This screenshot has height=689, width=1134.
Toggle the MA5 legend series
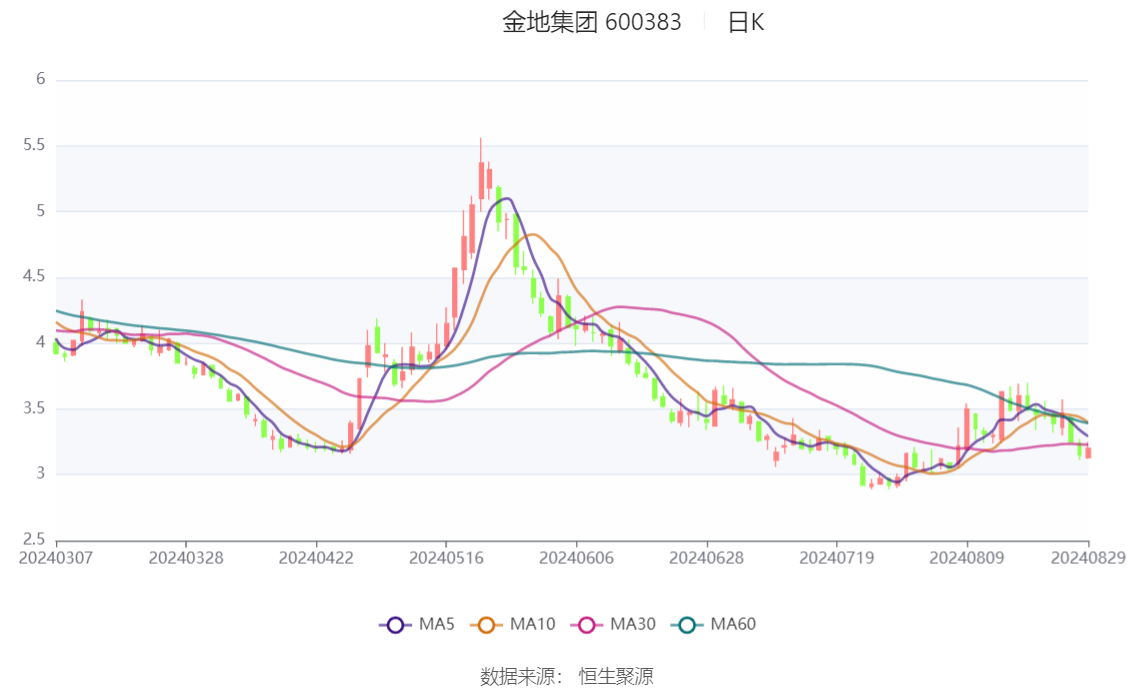pyautogui.click(x=417, y=625)
